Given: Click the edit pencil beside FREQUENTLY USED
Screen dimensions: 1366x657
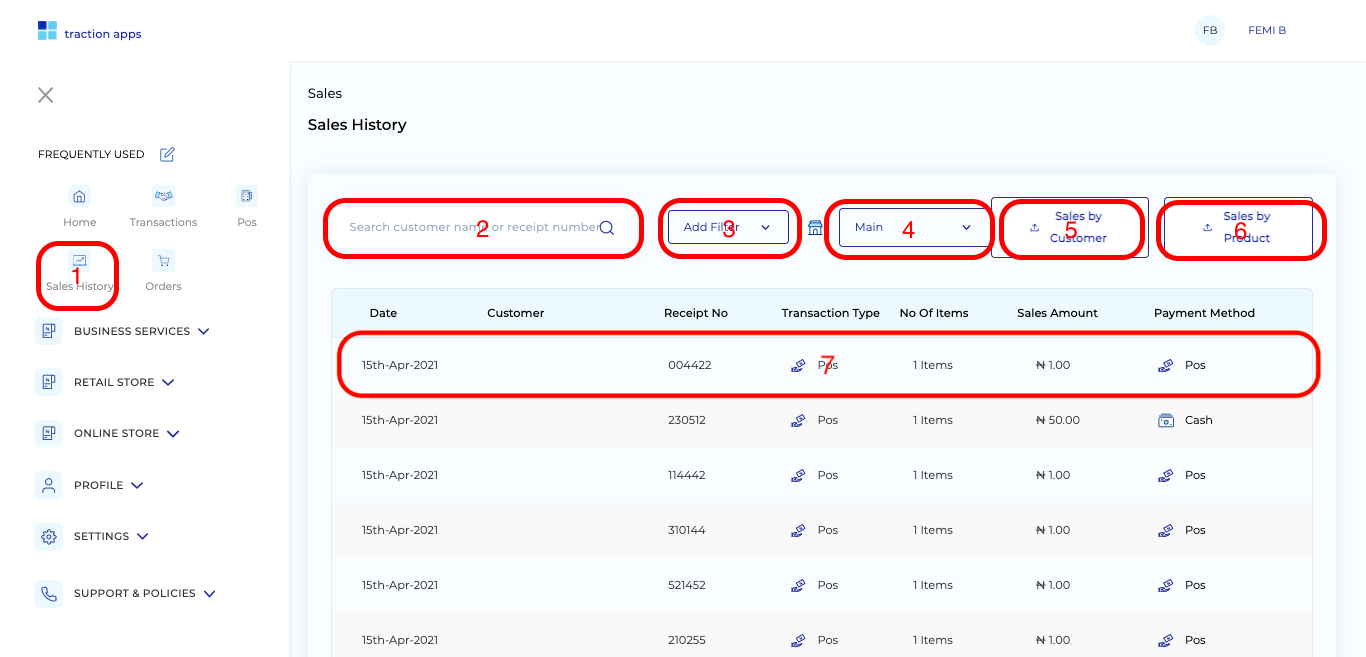Looking at the screenshot, I should (166, 154).
